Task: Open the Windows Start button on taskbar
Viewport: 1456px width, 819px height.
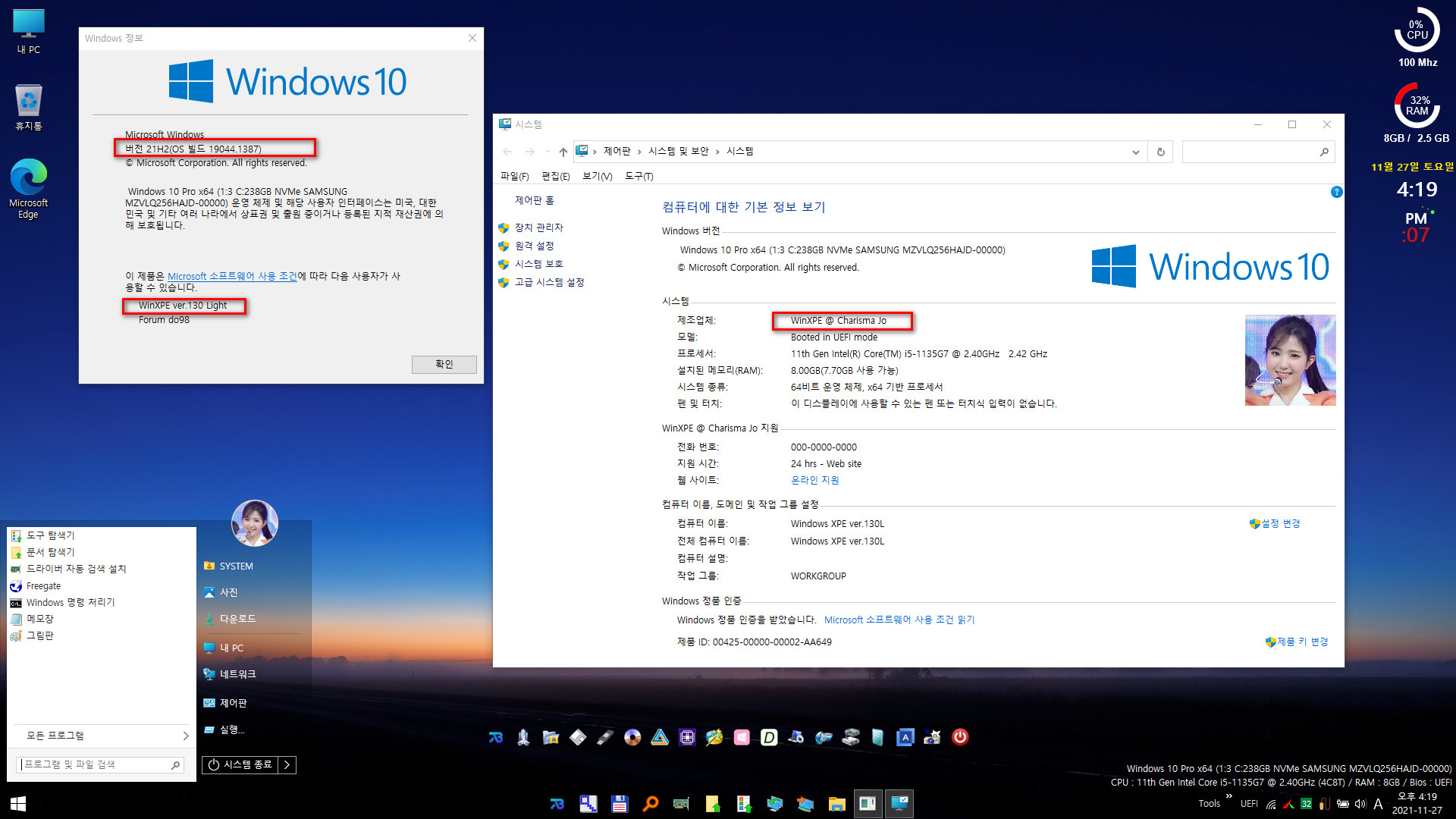Action: coord(18,804)
